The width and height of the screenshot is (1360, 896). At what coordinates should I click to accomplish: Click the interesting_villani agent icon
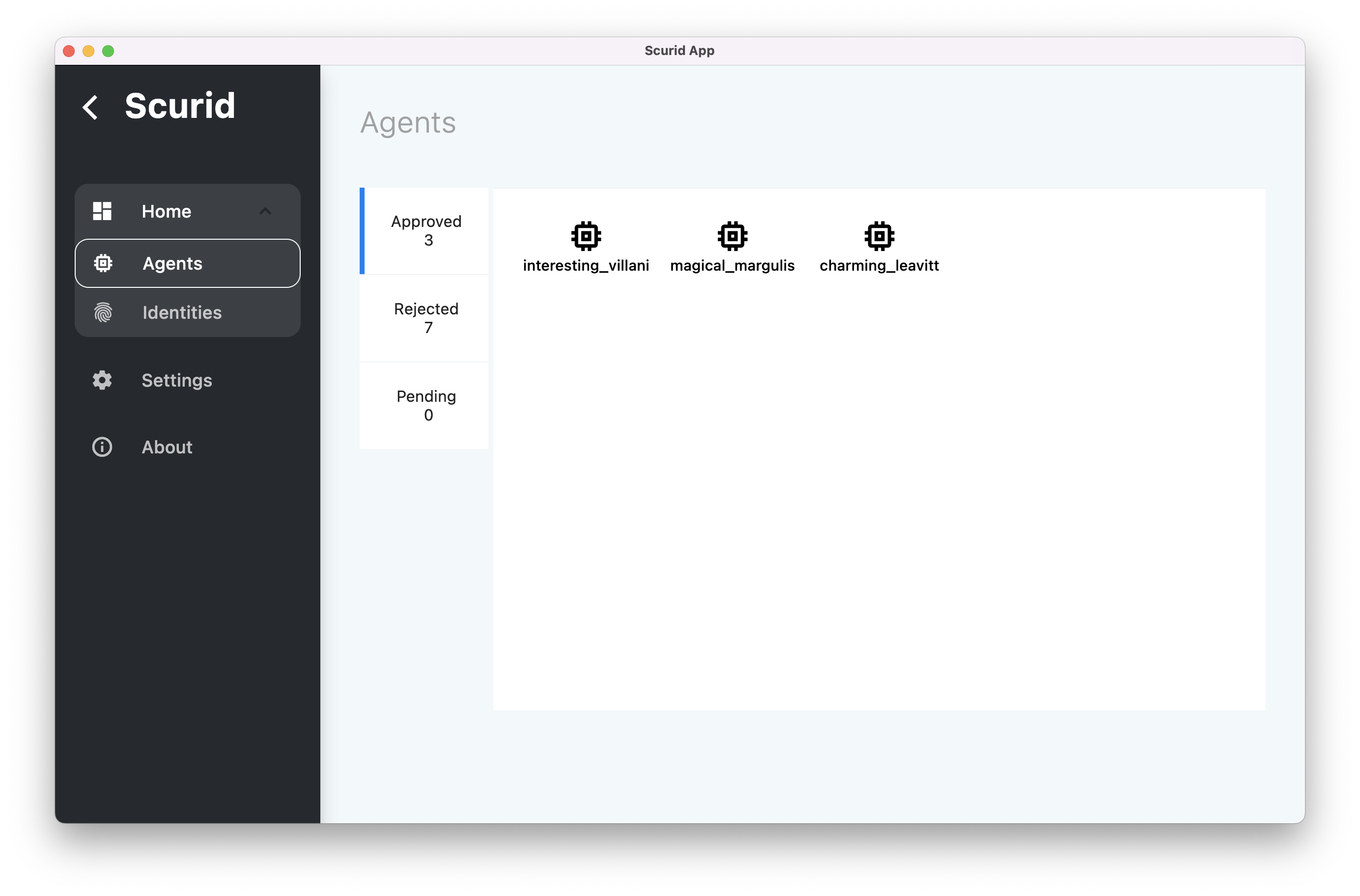click(x=586, y=236)
